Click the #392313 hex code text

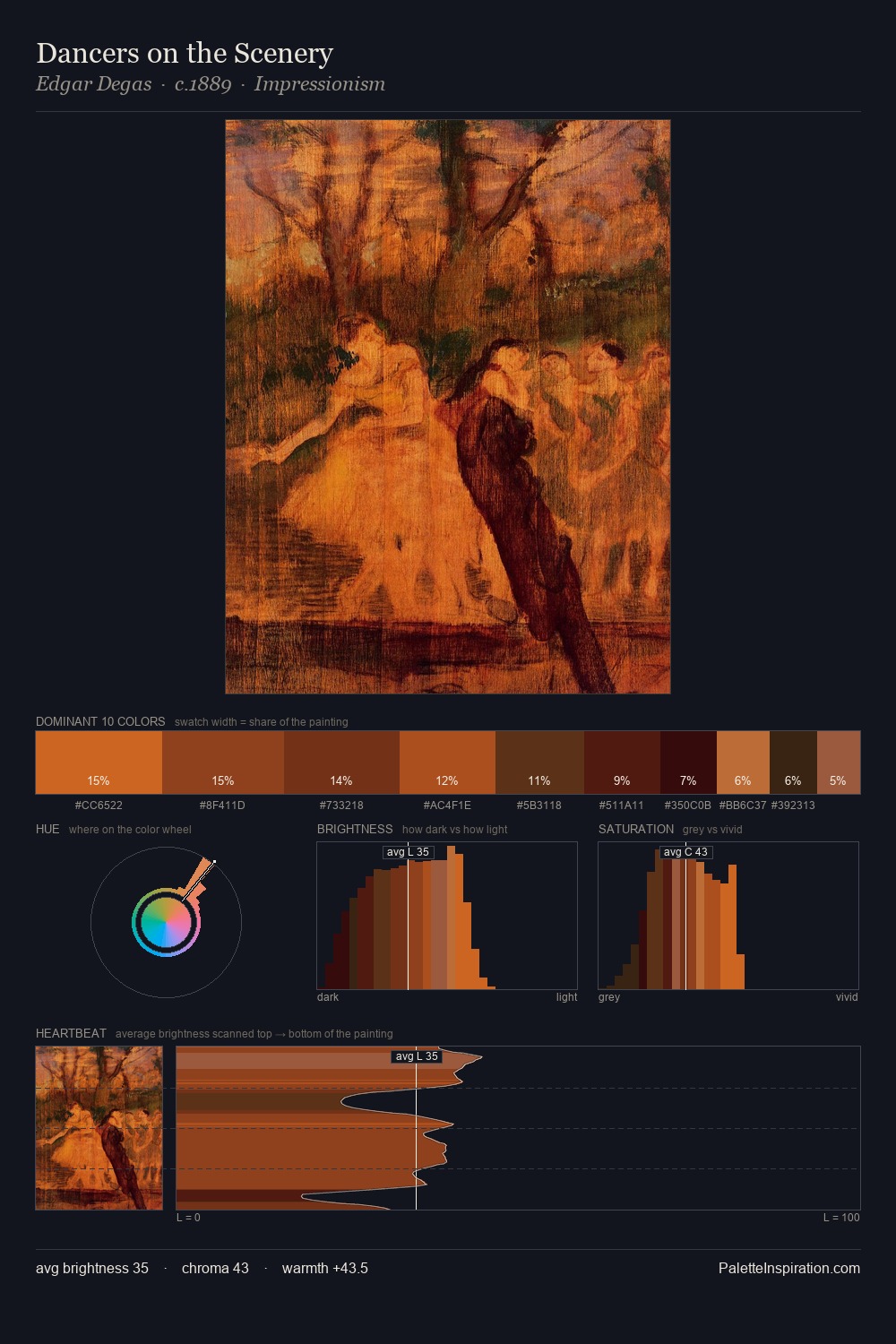793,806
